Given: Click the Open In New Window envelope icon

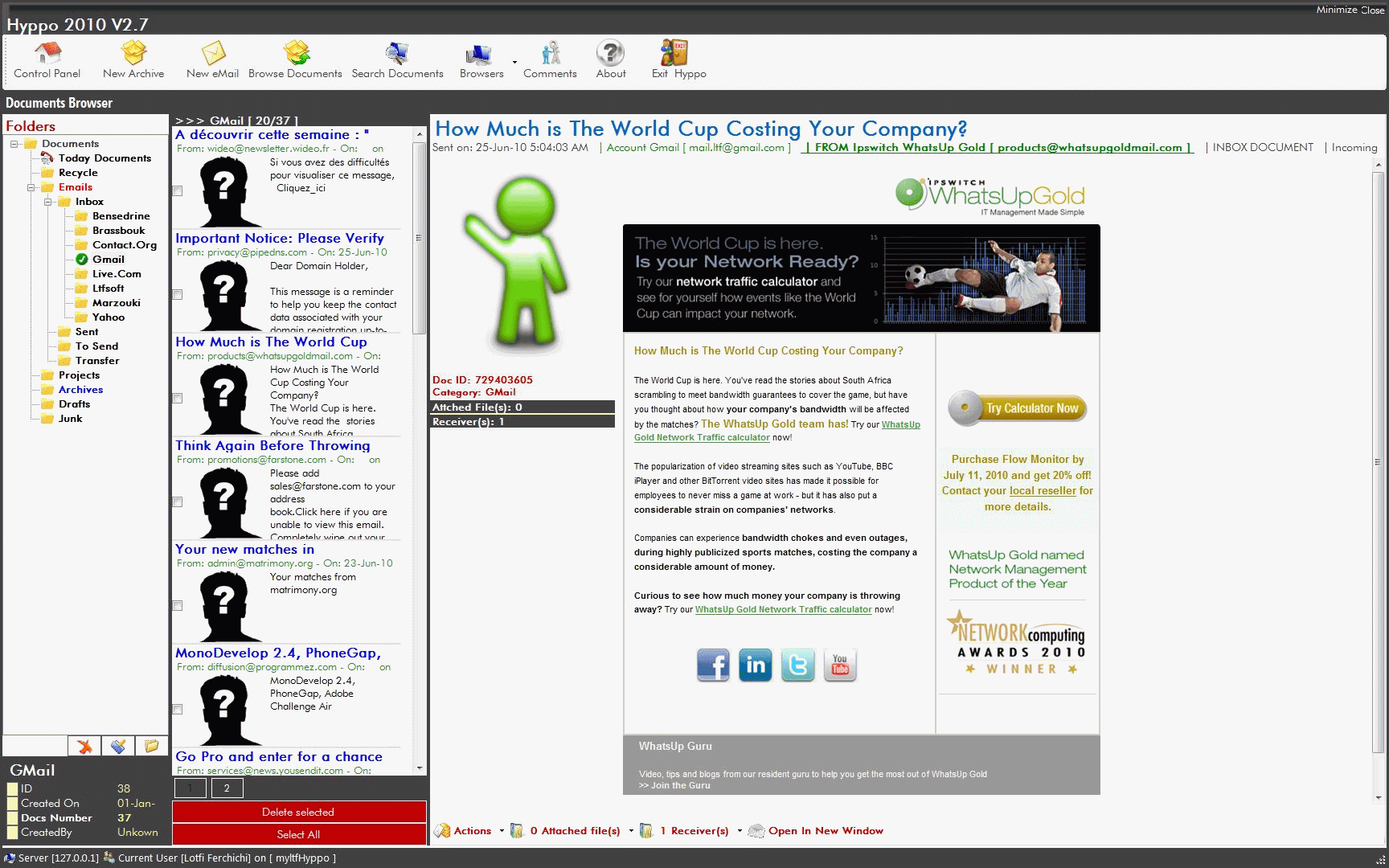Looking at the screenshot, I should (x=756, y=831).
